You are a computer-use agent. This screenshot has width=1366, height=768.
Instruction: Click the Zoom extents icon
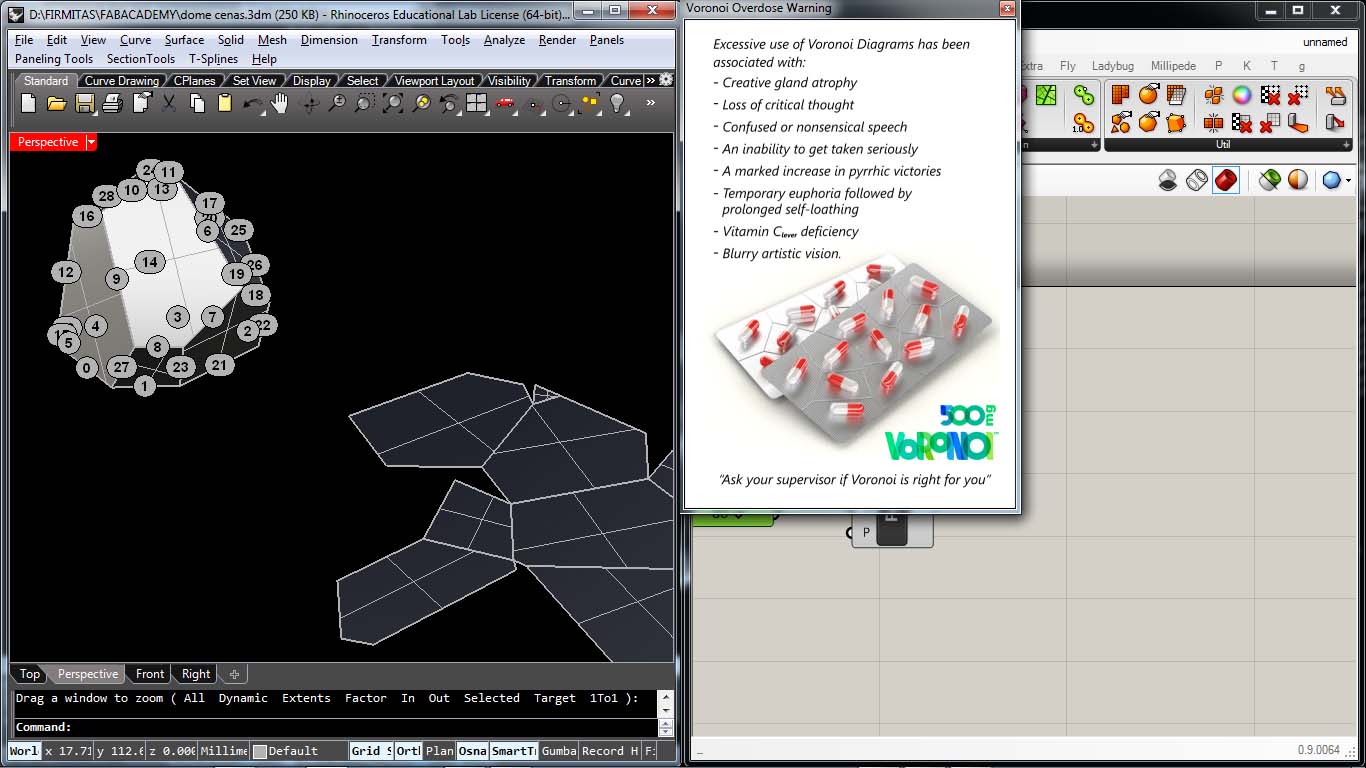coord(393,103)
